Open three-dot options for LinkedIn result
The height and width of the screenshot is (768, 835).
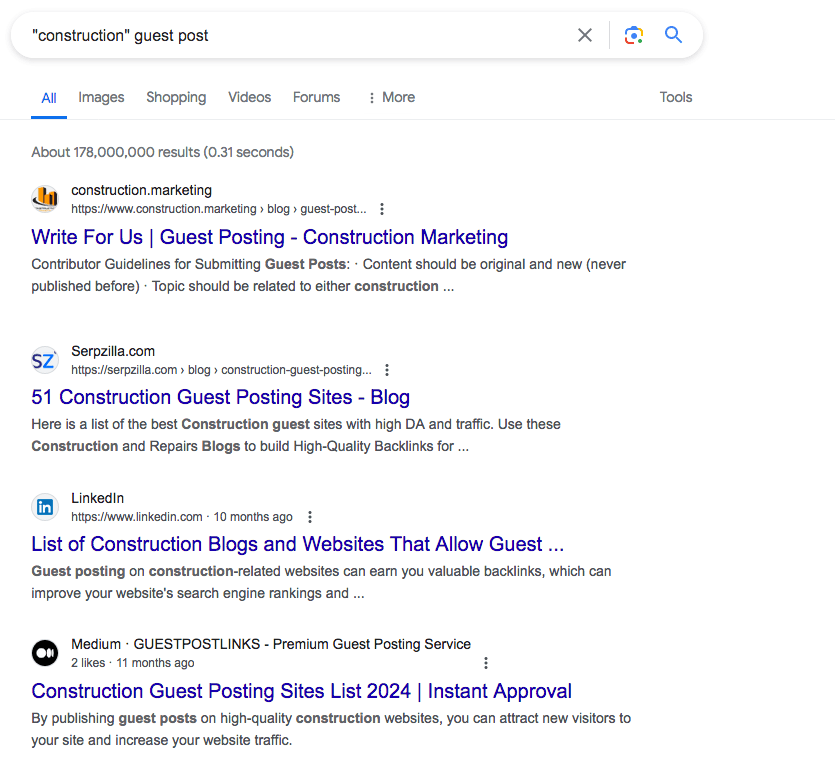click(x=310, y=517)
